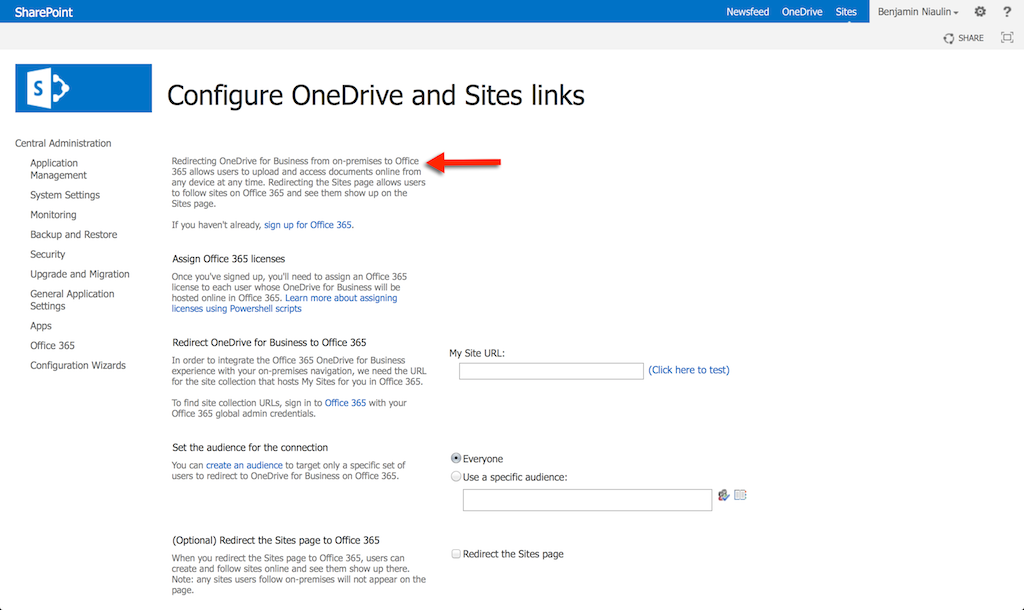1024x610 pixels.
Task: Open Configuration Wizards
Action: 78,365
